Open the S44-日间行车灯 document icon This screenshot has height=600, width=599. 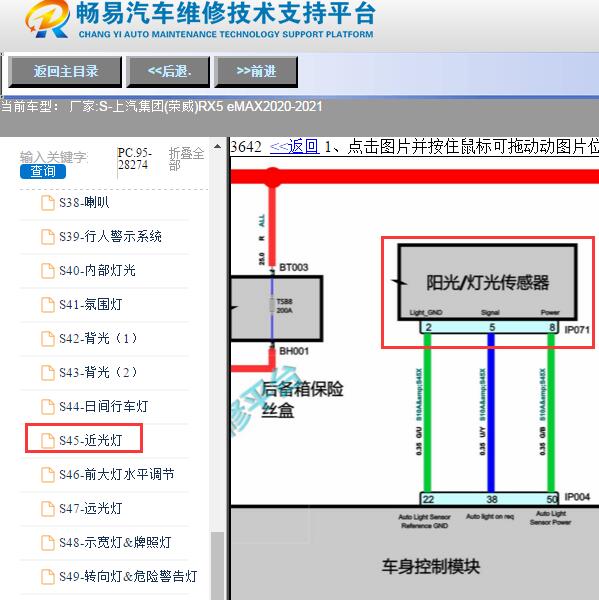coord(48,406)
